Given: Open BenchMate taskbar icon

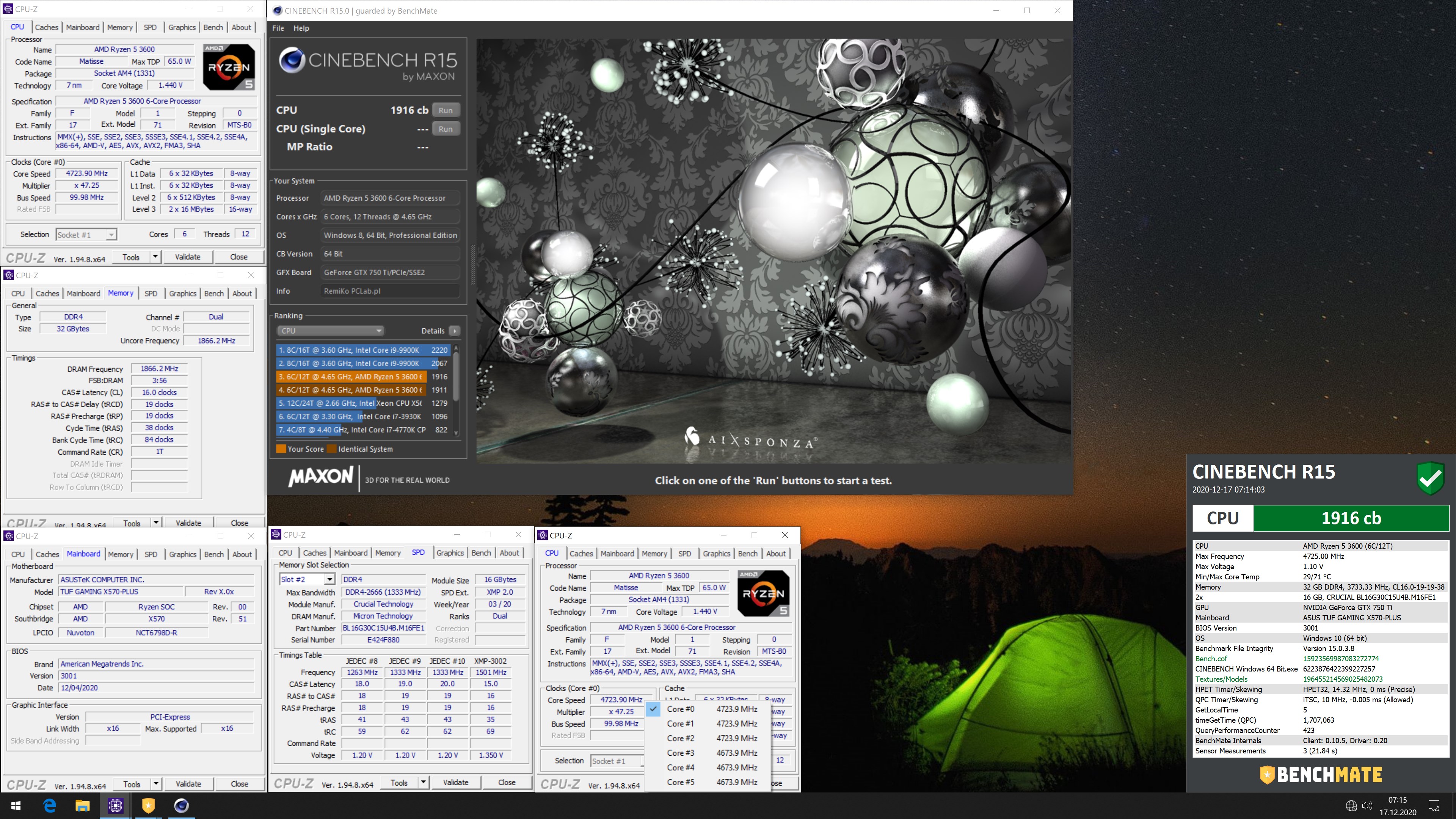Looking at the screenshot, I should (x=148, y=805).
